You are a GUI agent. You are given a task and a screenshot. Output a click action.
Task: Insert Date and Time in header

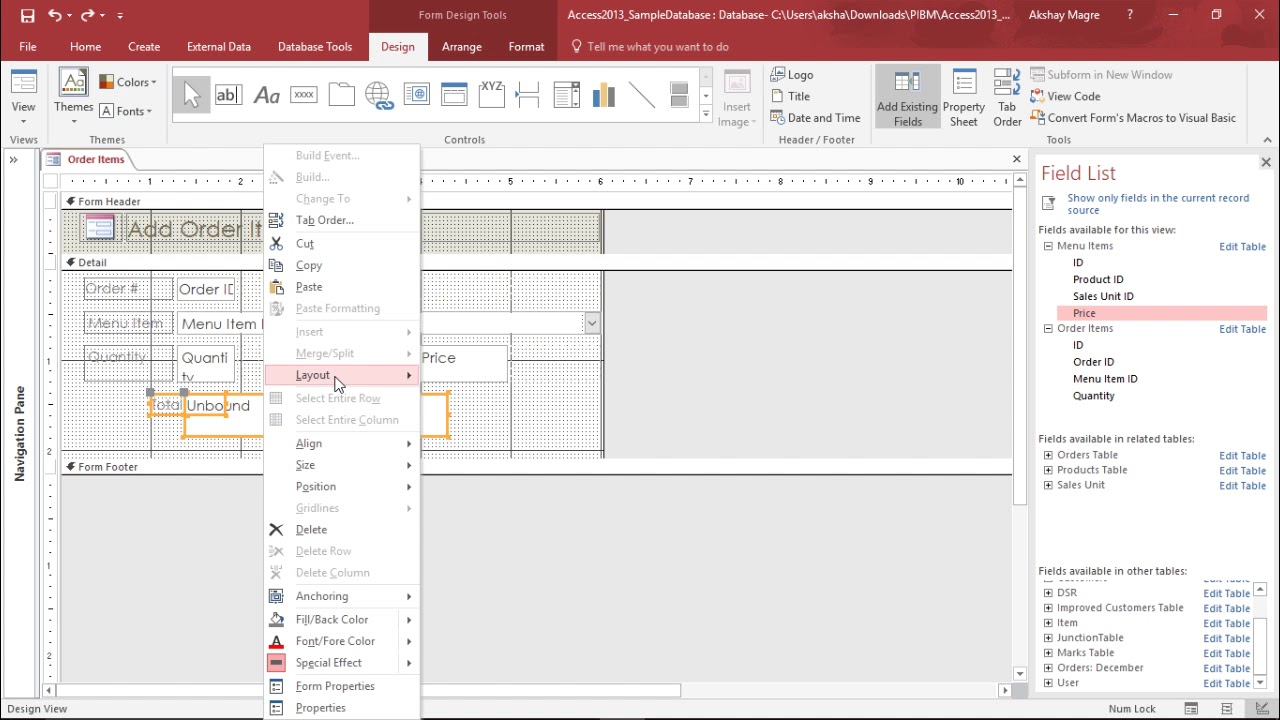(x=815, y=118)
